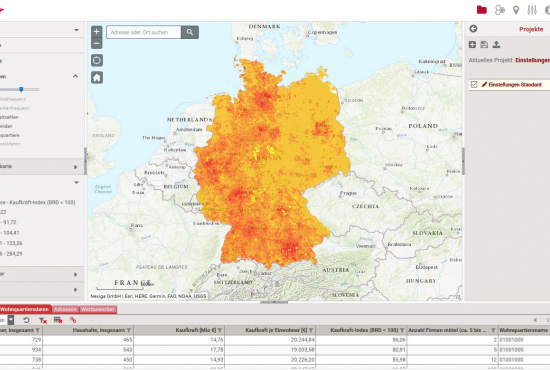Image resolution: width=550 pixels, height=370 pixels.
Task: Zoom out of the map with minus button
Action: click(97, 43)
